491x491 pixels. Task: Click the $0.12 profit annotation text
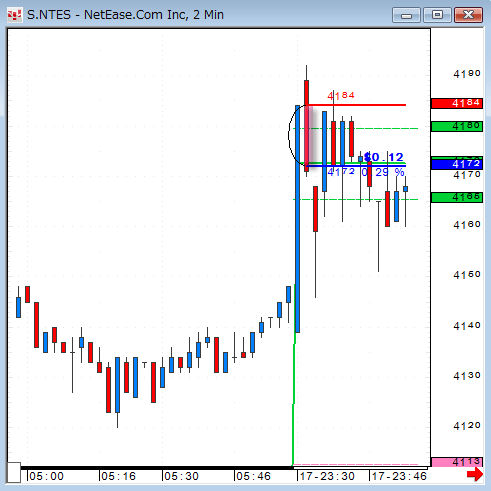[x=384, y=157]
